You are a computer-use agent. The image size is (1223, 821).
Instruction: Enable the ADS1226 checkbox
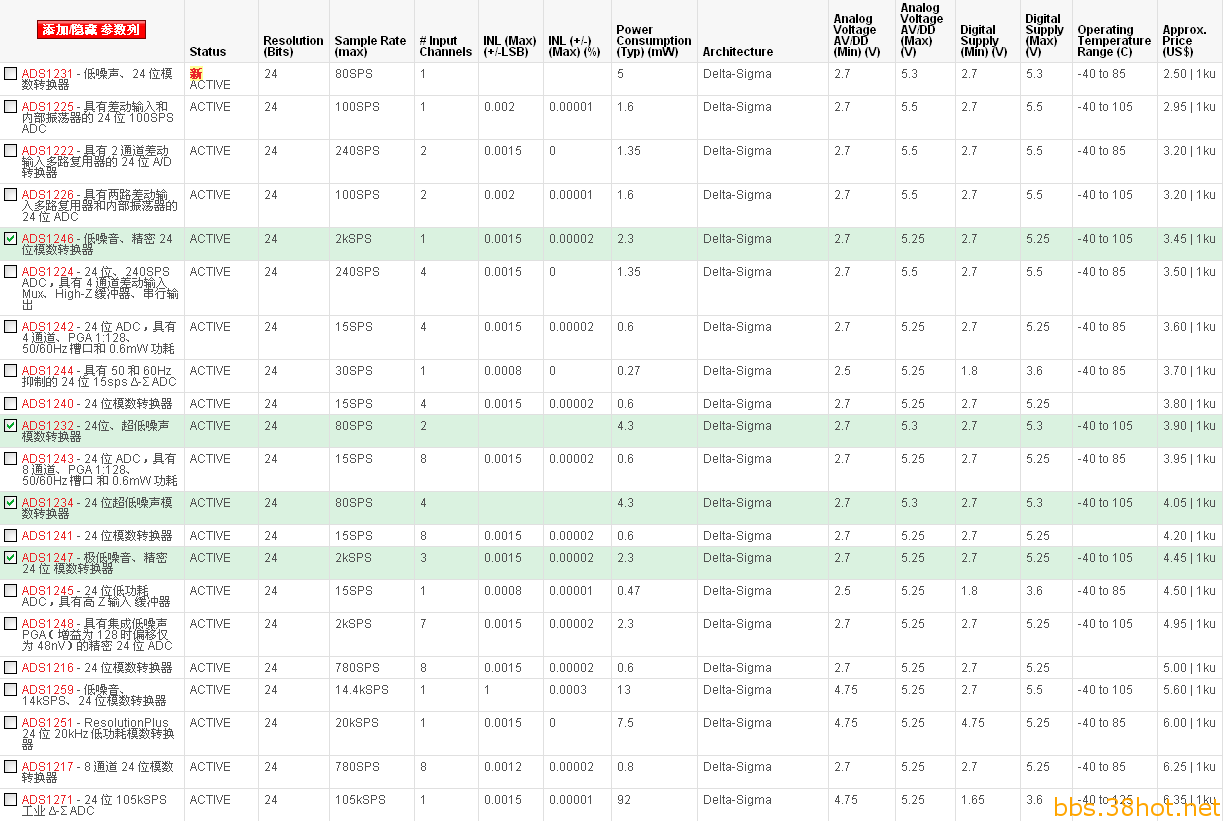tap(10, 195)
